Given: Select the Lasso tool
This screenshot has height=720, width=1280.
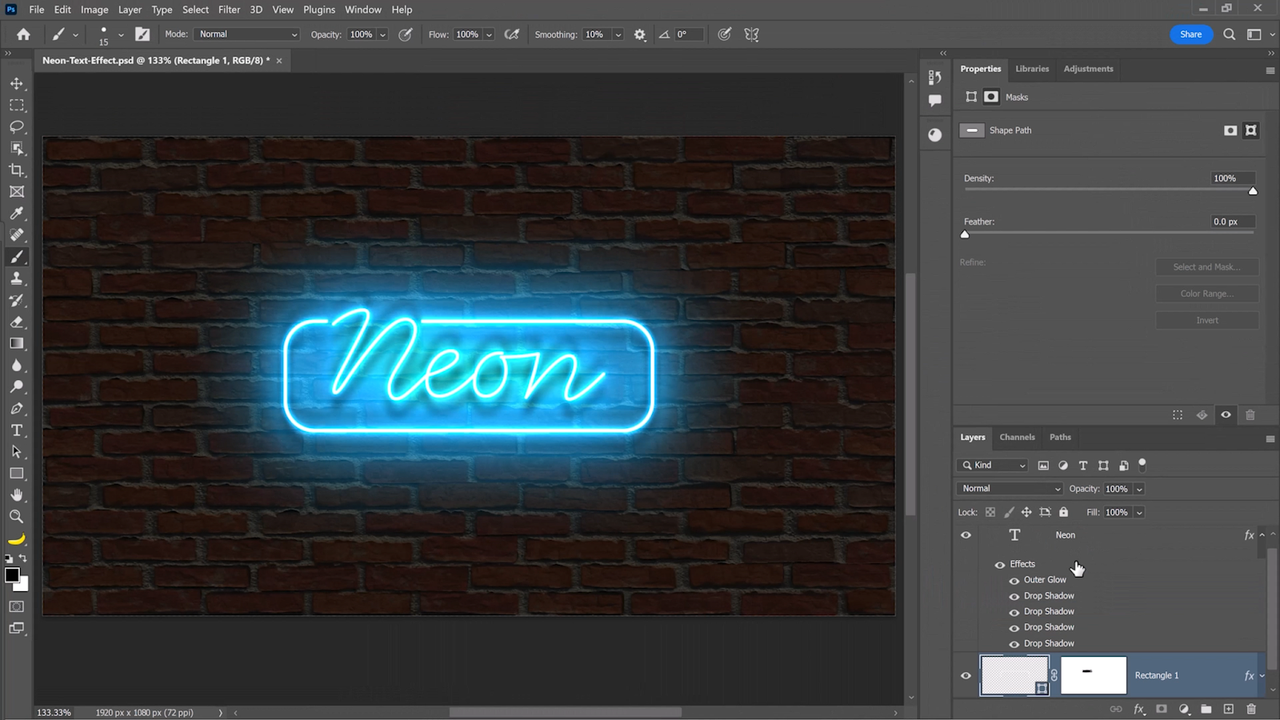Looking at the screenshot, I should [x=16, y=126].
